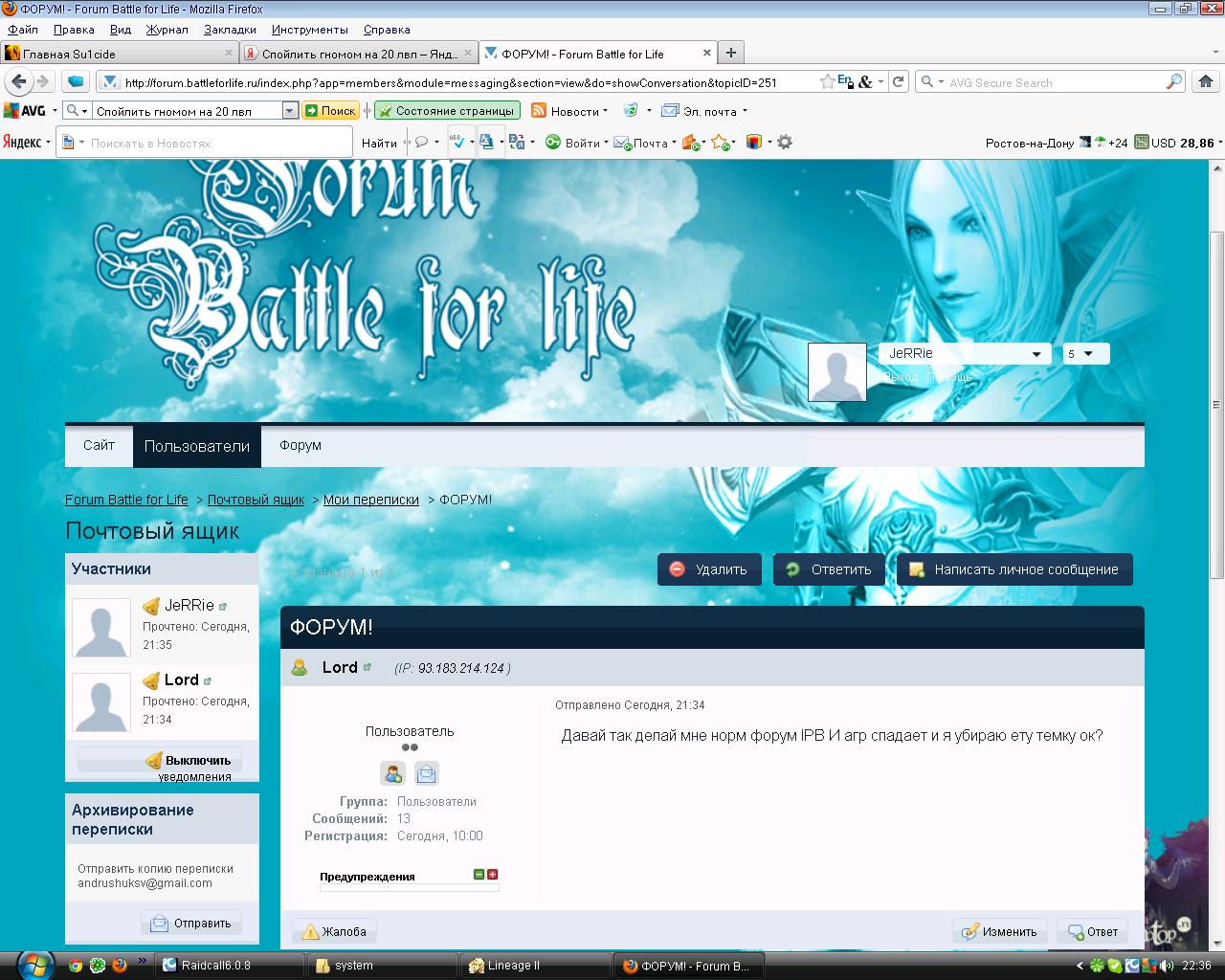Viewport: 1225px width, 980px height.
Task: Open the dropdown showing 5
Action: pos(1086,354)
